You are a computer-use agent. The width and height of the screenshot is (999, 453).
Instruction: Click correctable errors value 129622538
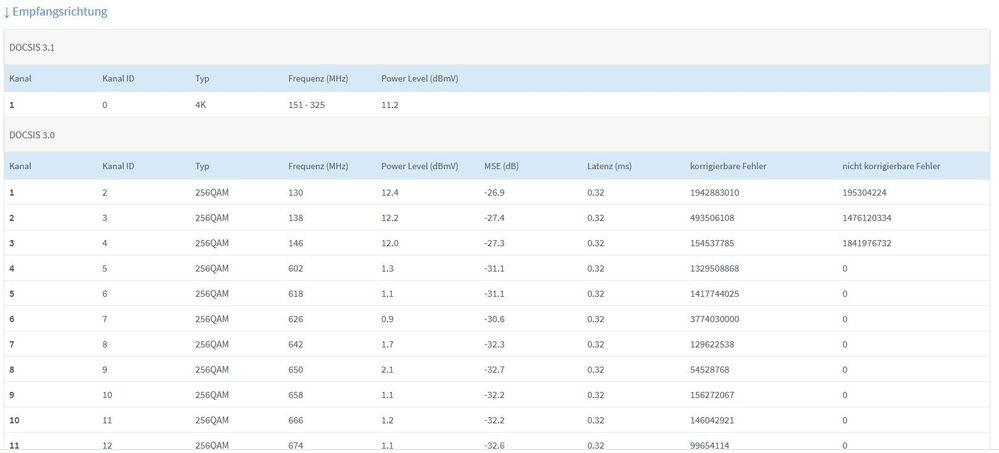[712, 345]
